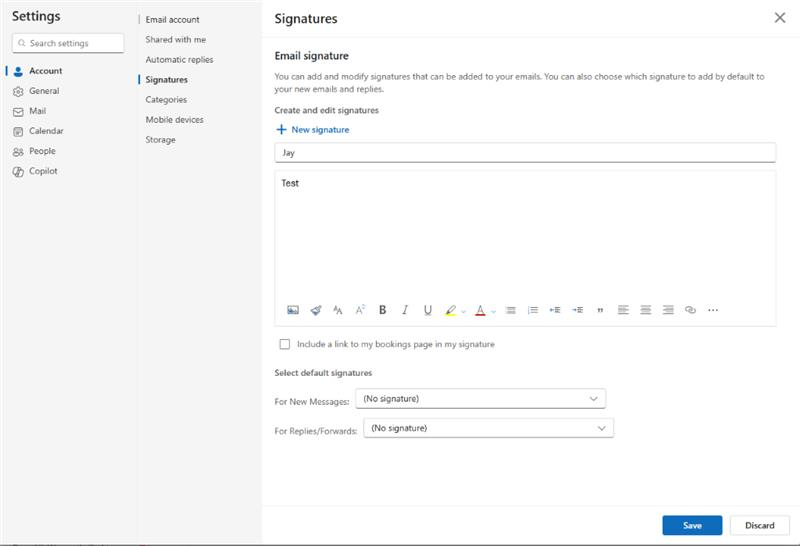Go to Storage settings

click(160, 139)
